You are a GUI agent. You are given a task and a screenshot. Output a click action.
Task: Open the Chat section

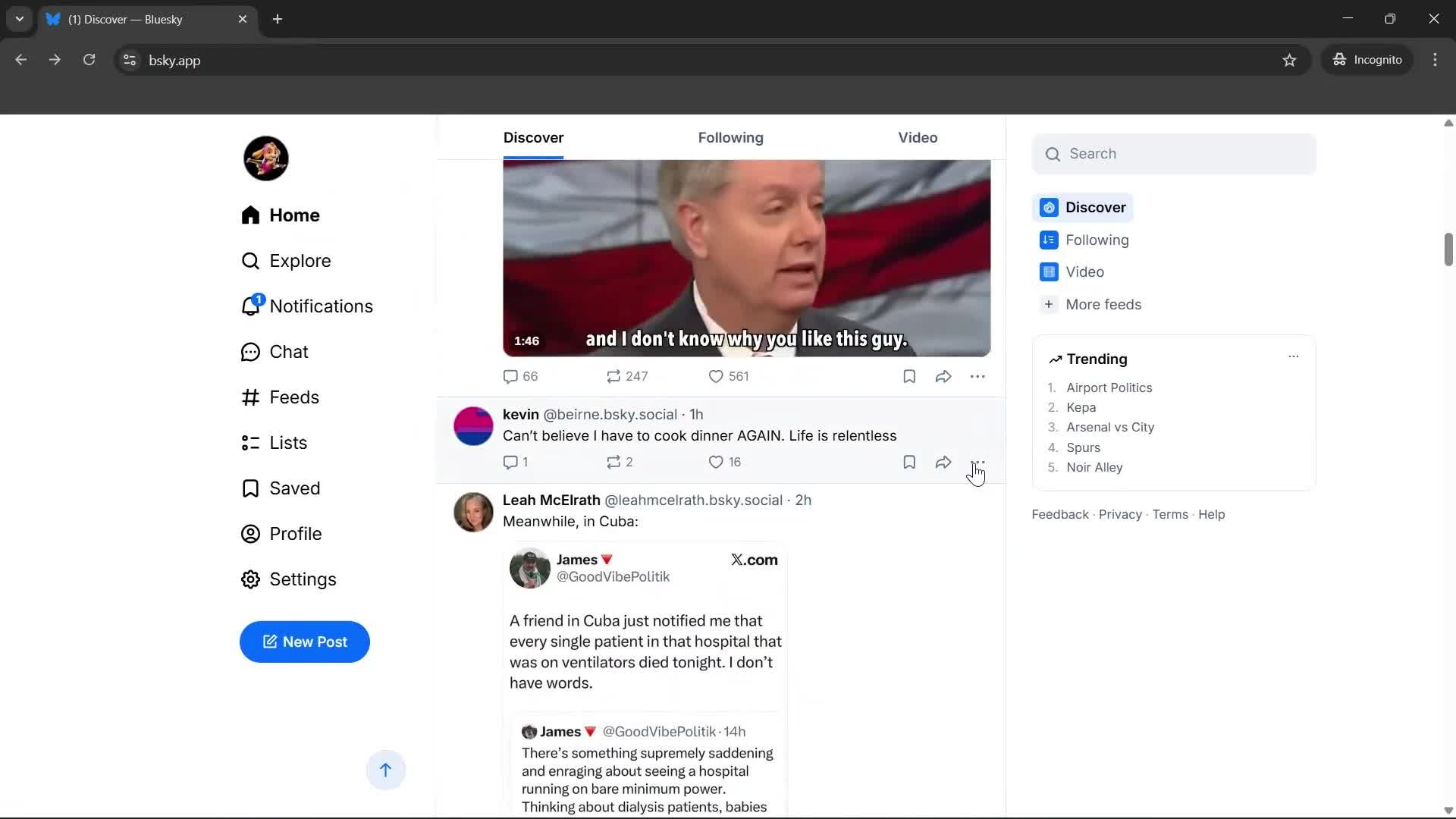tap(289, 351)
